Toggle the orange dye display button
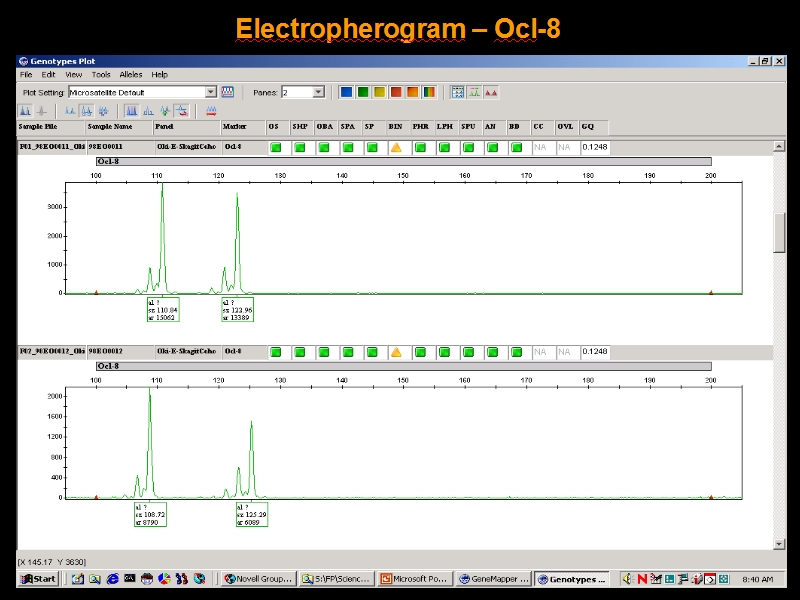The image size is (800, 600). [x=412, y=92]
